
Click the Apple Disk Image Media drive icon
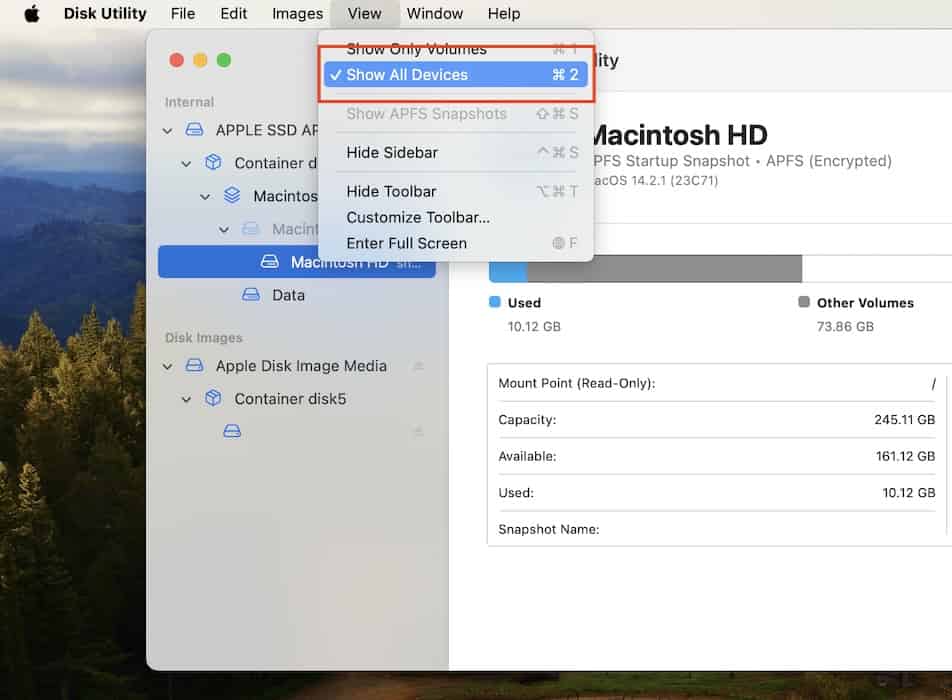click(195, 366)
